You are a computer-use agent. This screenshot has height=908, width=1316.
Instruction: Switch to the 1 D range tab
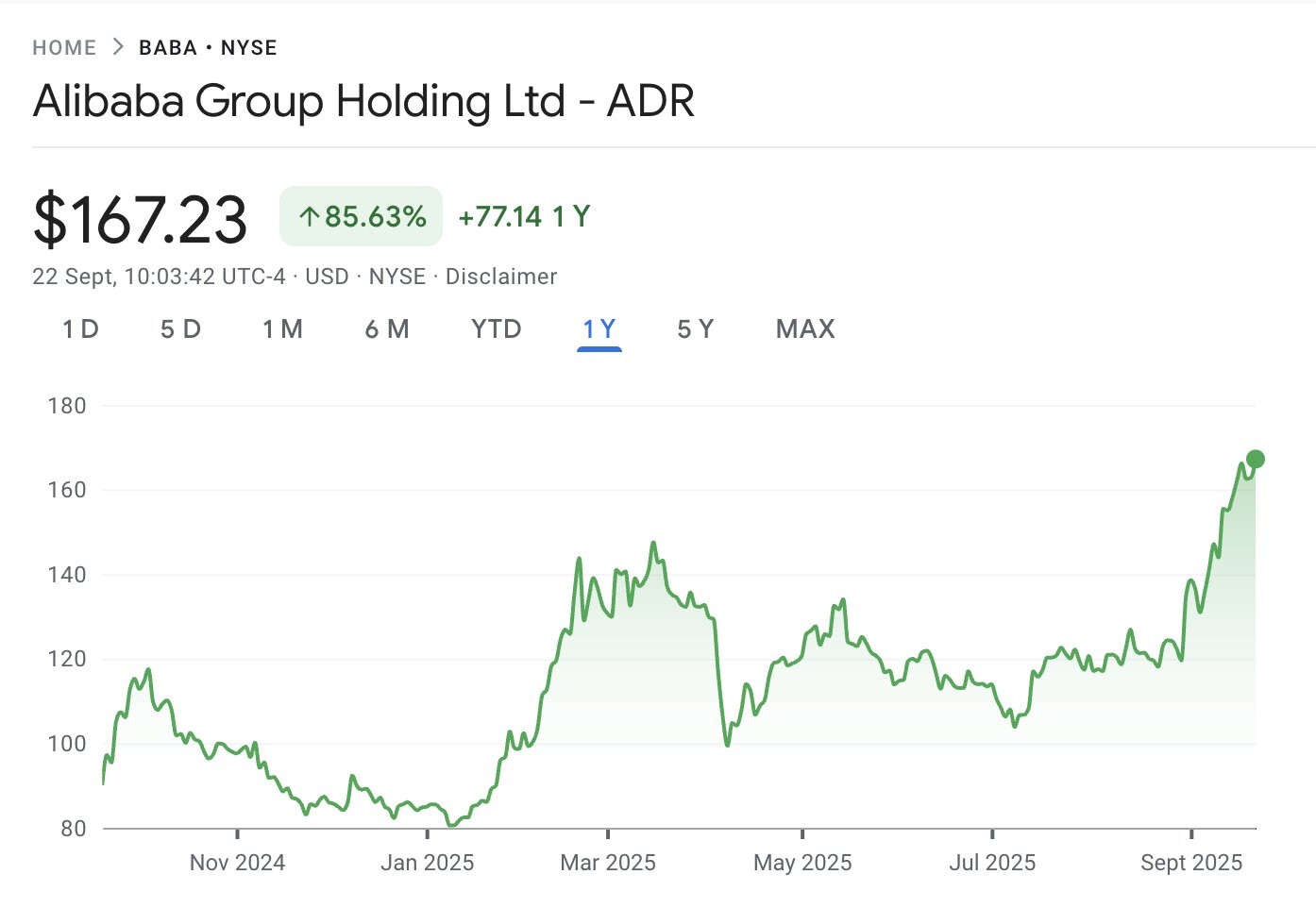80,329
